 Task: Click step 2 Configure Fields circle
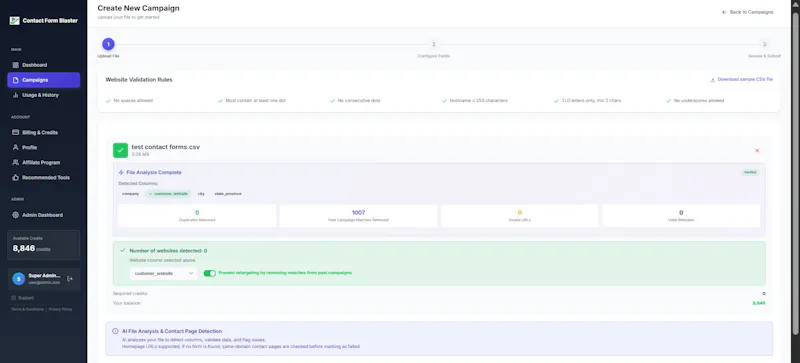[x=434, y=44]
